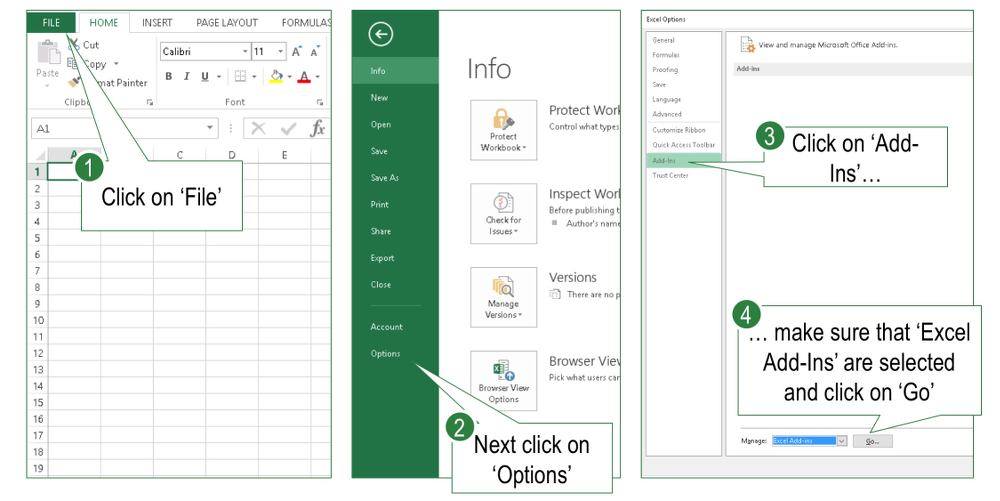The image size is (1000, 501).
Task: Open the INSERT ribbon tab
Action: [x=157, y=22]
